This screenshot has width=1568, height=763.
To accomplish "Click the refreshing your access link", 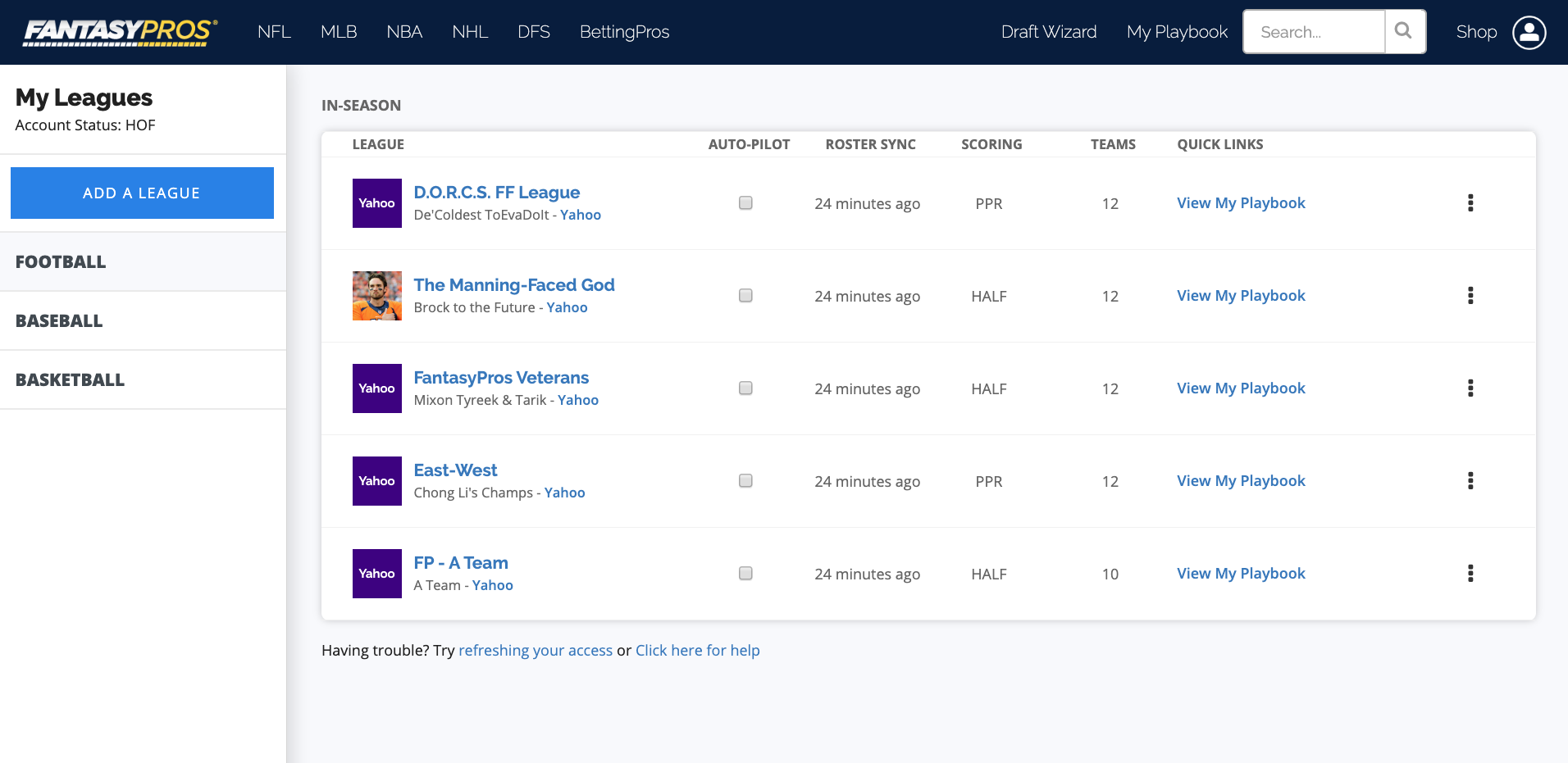I will pyautogui.click(x=536, y=651).
